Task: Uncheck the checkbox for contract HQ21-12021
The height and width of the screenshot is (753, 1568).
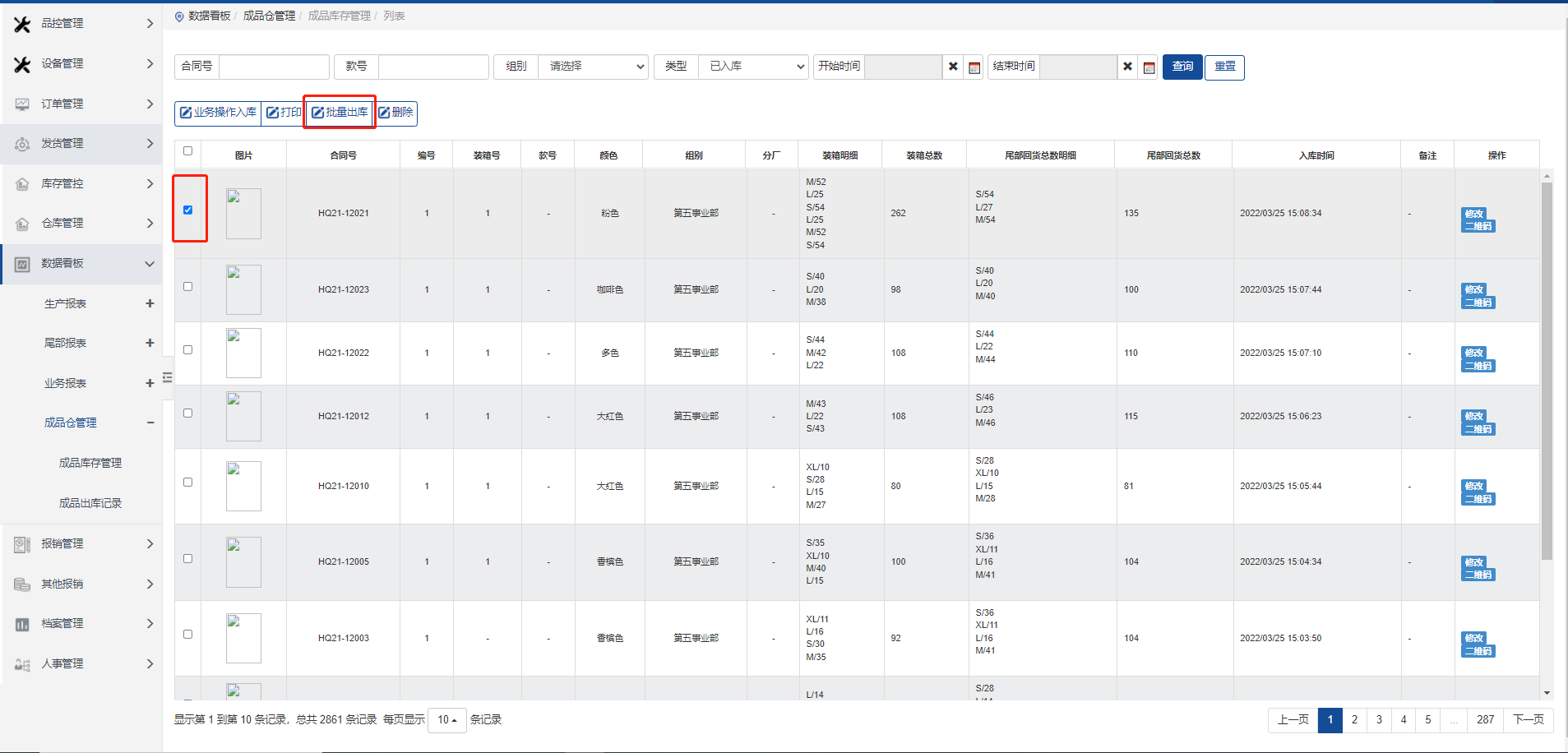Action: [187, 210]
